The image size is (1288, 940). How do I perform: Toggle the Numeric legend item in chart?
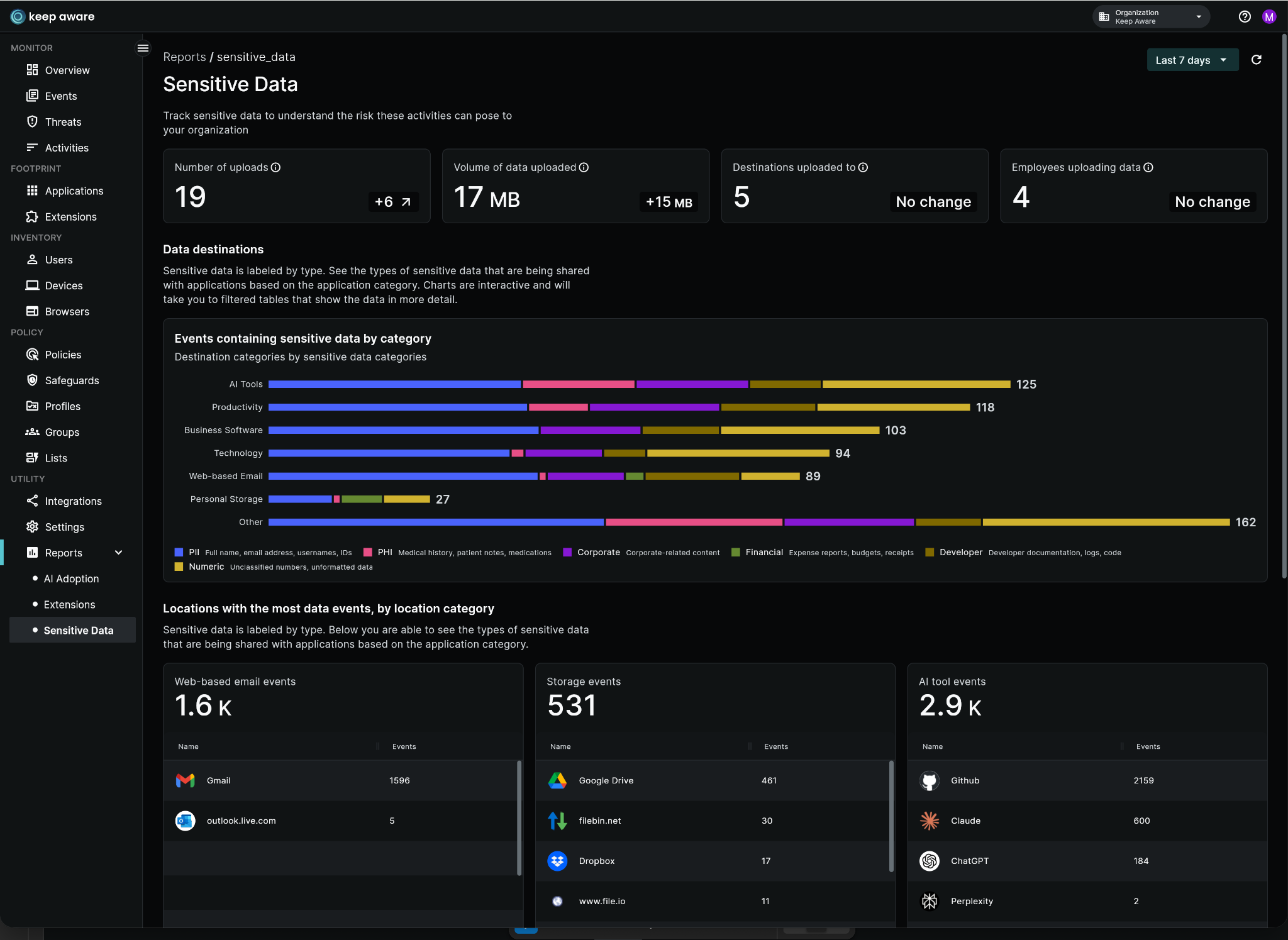point(206,567)
